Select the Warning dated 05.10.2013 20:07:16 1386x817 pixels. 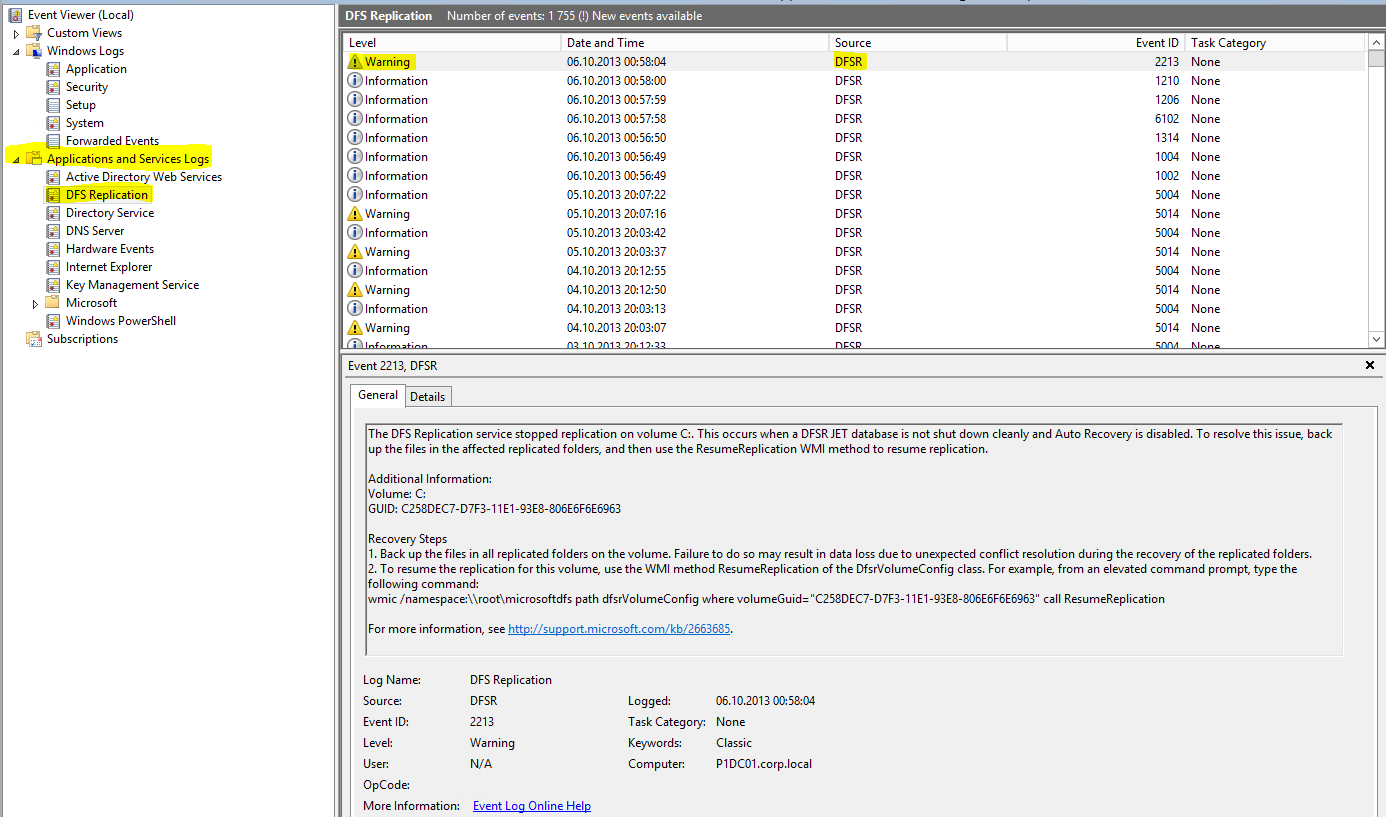point(855,214)
